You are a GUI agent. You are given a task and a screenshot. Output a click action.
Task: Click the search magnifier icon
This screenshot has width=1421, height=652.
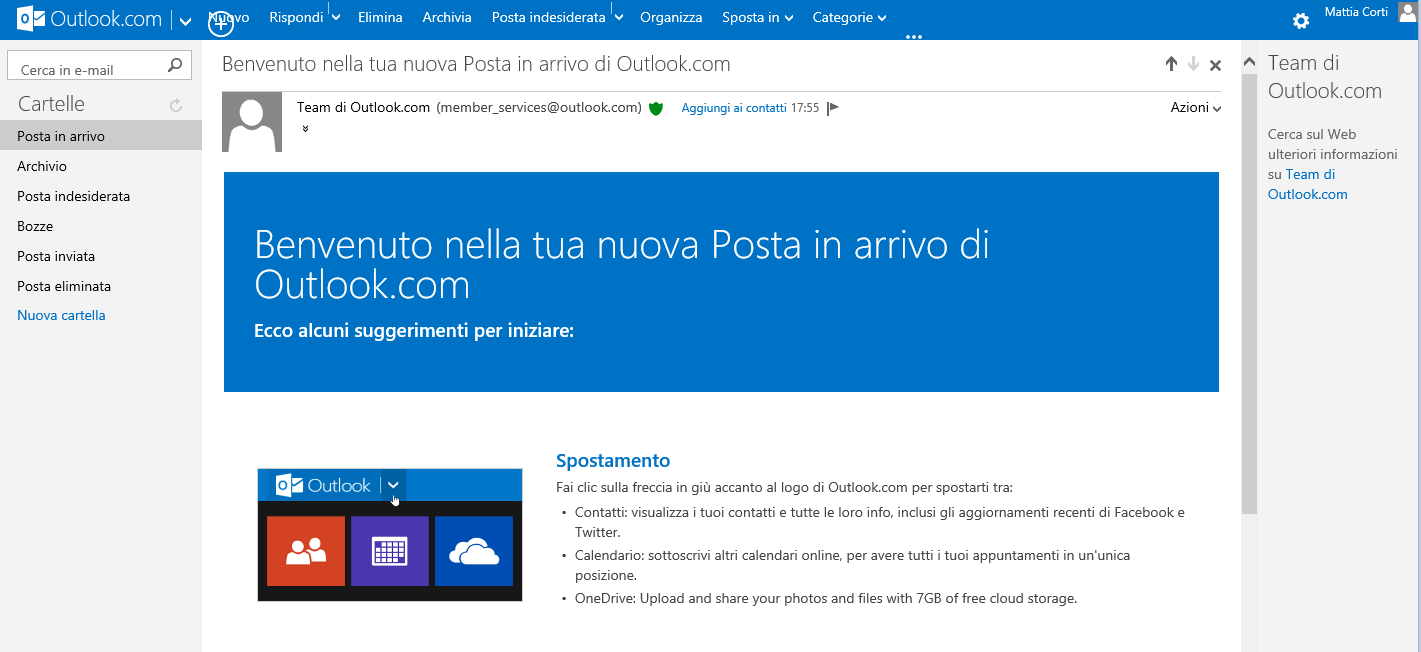click(175, 66)
